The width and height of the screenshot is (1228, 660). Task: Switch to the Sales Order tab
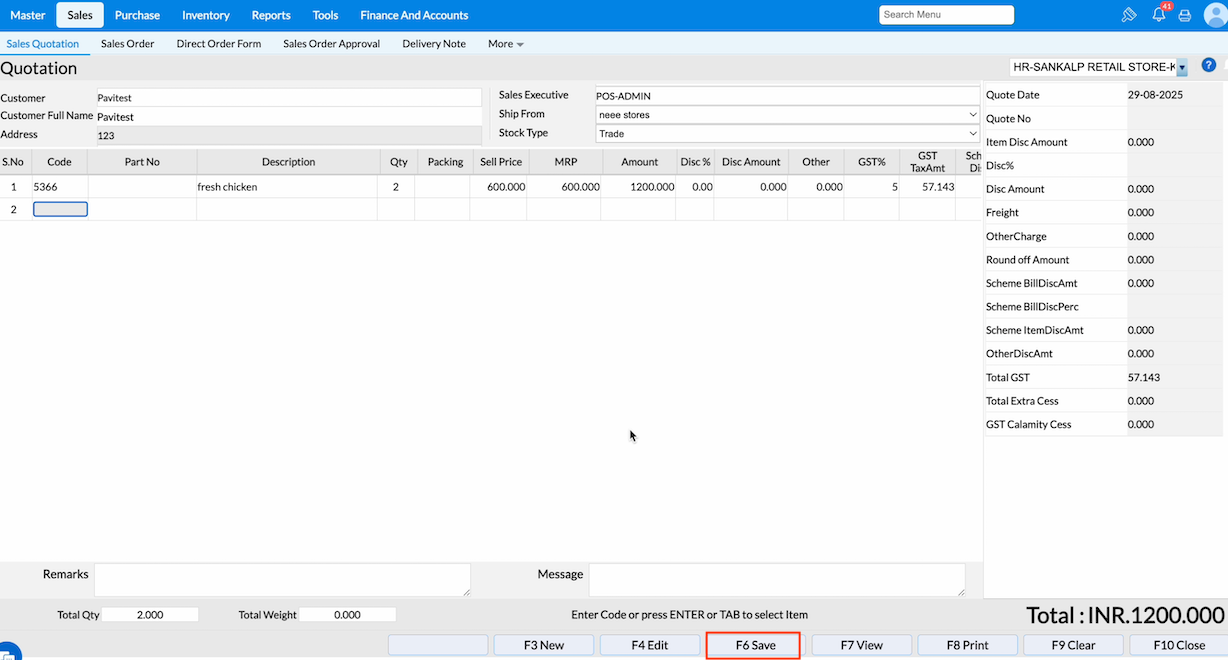(127, 44)
